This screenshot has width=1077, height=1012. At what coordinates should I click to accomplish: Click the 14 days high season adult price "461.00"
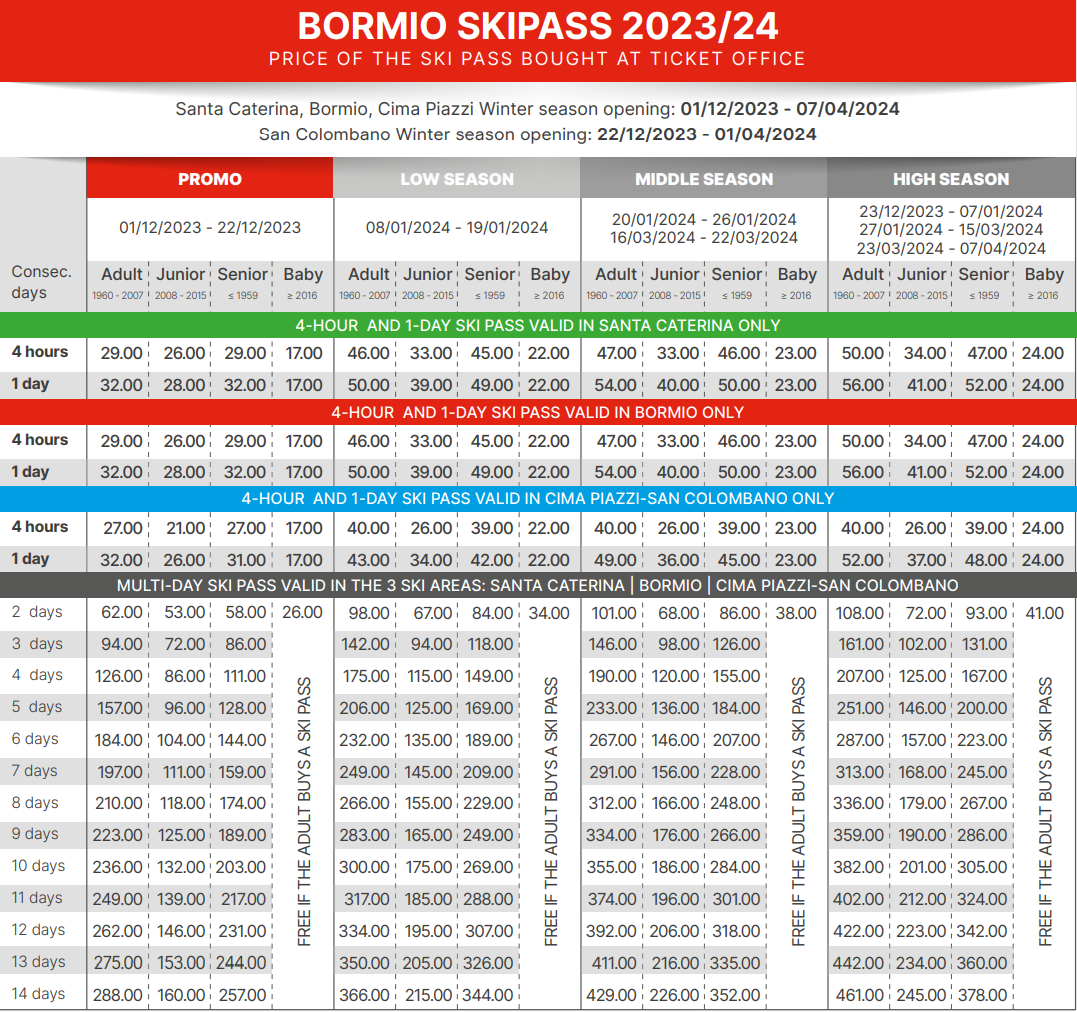(860, 995)
